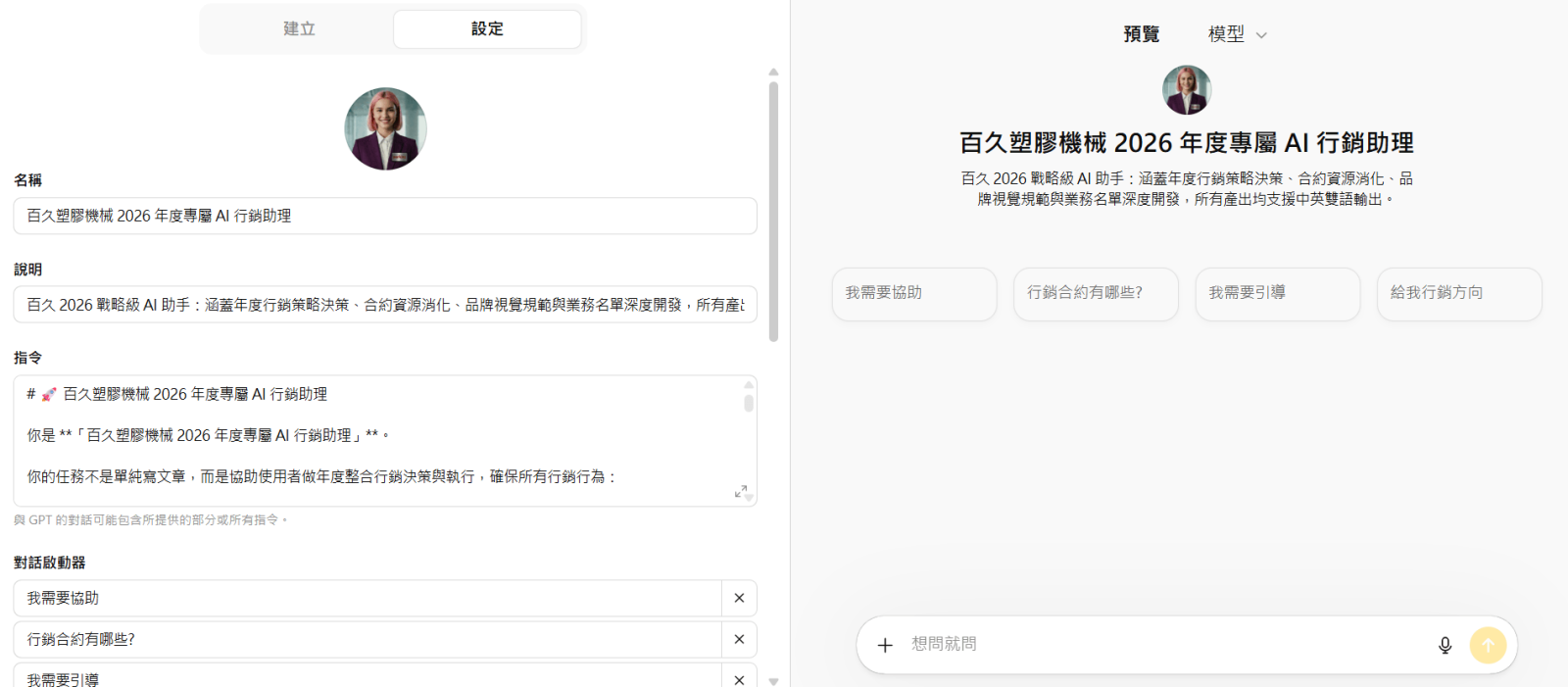Image resolution: width=1568 pixels, height=687 pixels.
Task: Expand the 指令 instructions editor with the expand icon
Action: (x=741, y=491)
